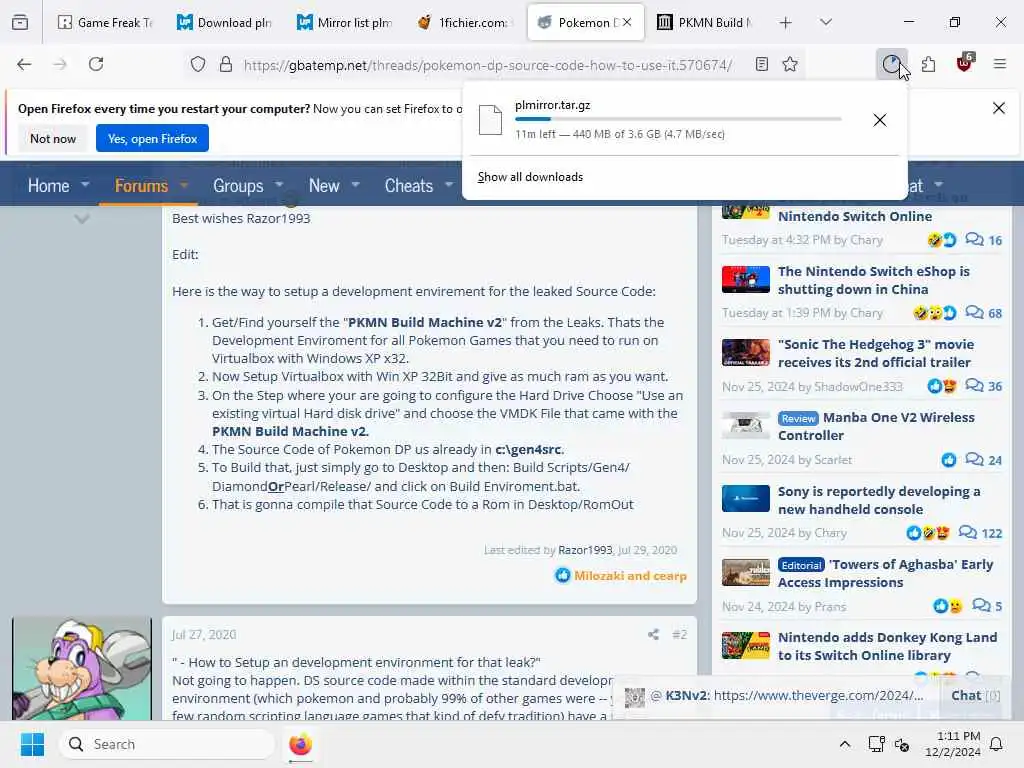Open a new tab with plus button
Image resolution: width=1024 pixels, height=768 pixels.
(786, 23)
